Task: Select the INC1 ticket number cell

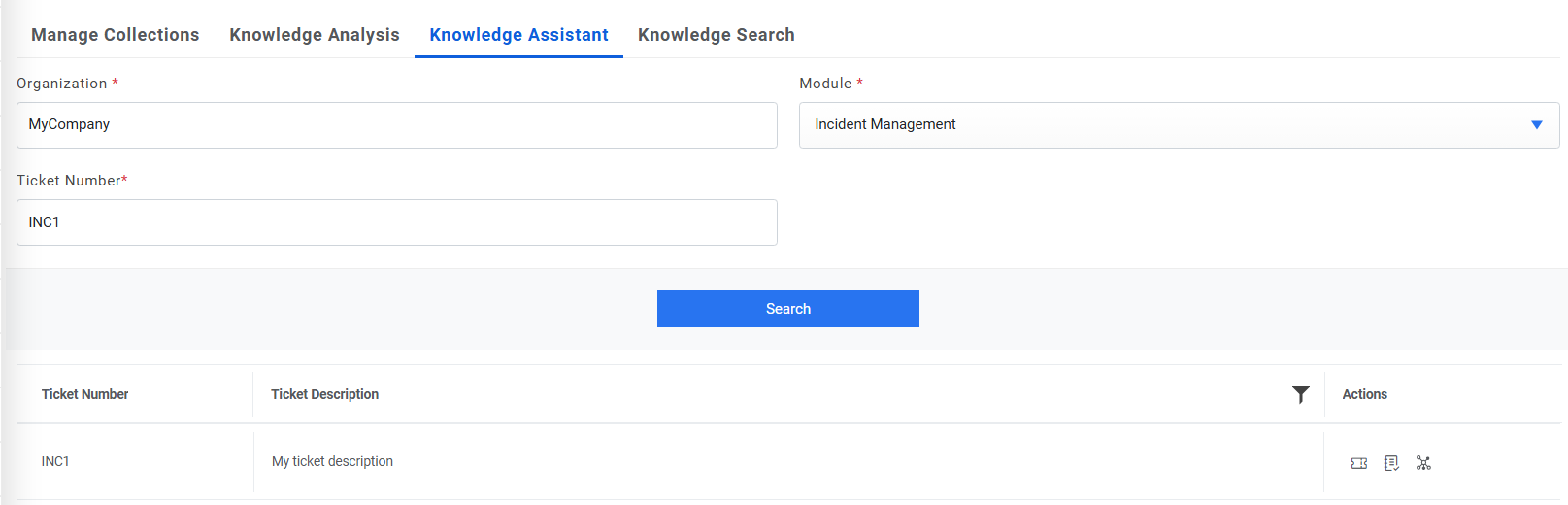Action: point(55,461)
